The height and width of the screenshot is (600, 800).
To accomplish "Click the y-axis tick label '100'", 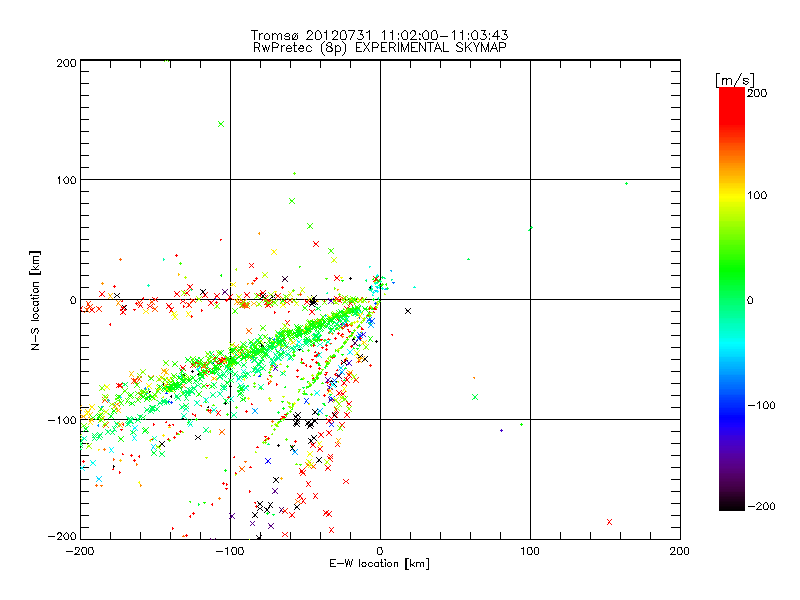I will [x=66, y=180].
